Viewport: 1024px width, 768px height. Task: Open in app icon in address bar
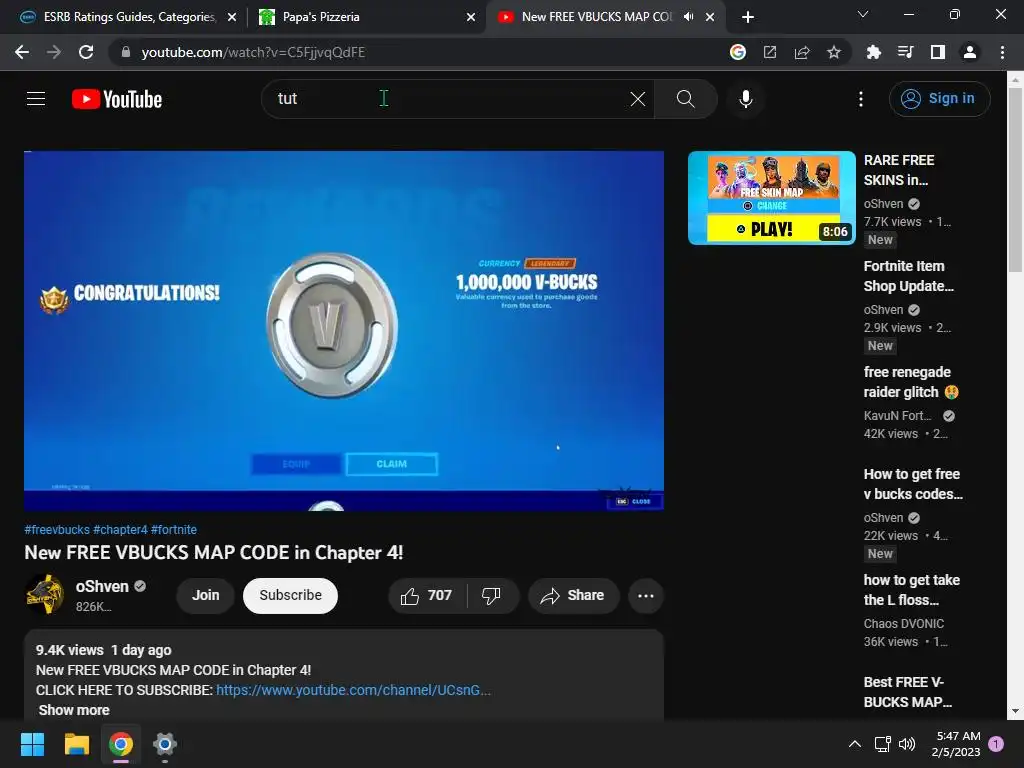point(770,52)
